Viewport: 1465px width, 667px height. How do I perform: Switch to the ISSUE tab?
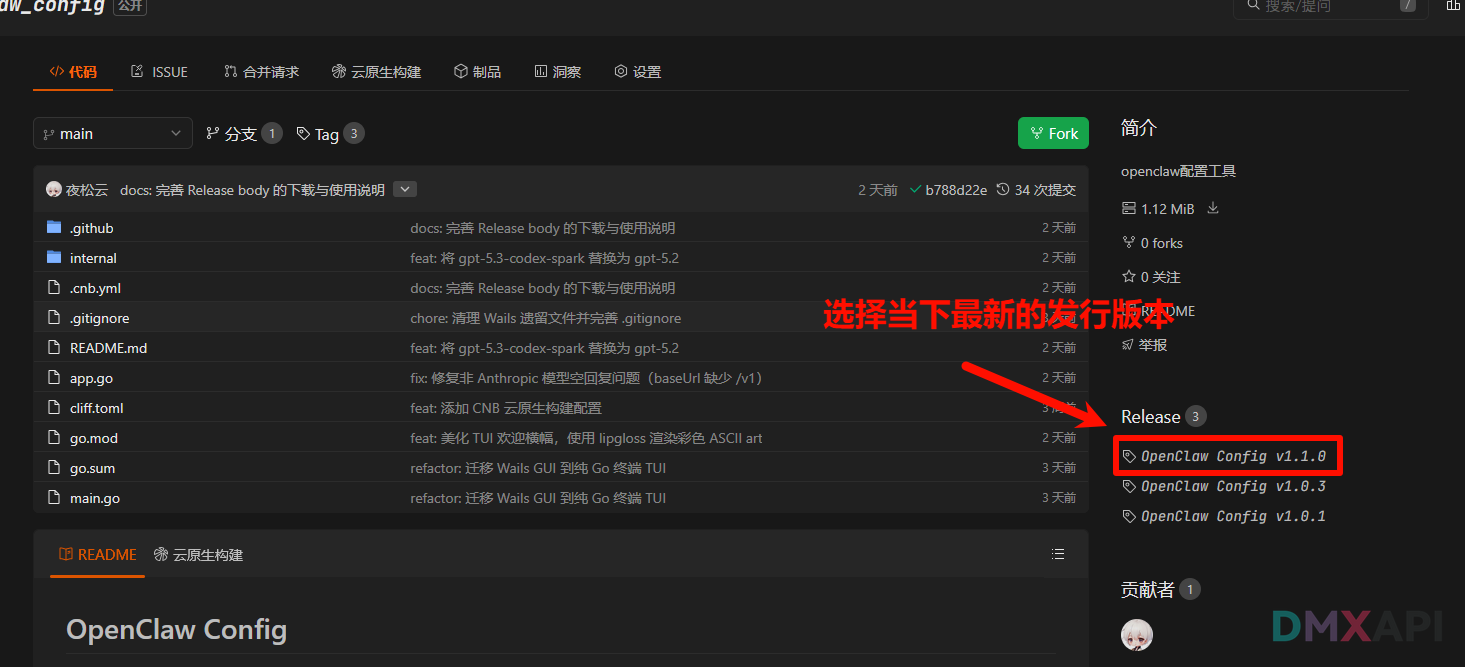pos(159,72)
